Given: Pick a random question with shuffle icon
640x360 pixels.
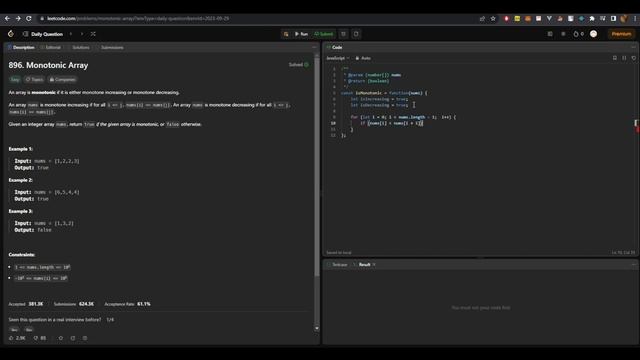Looking at the screenshot, I should pyautogui.click(x=93, y=34).
